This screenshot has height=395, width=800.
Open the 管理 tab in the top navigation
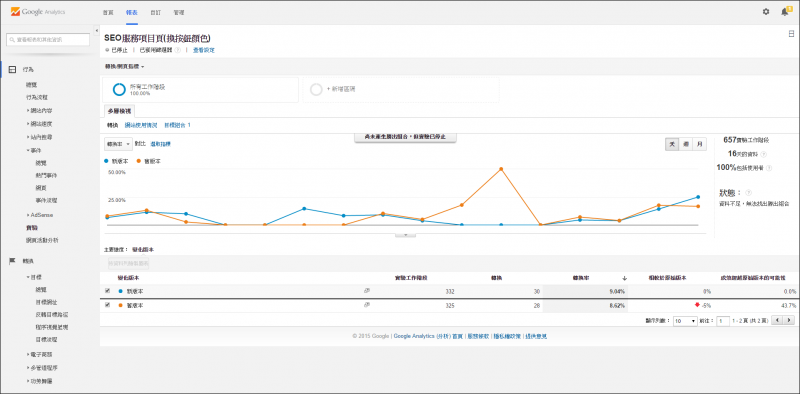(179, 12)
